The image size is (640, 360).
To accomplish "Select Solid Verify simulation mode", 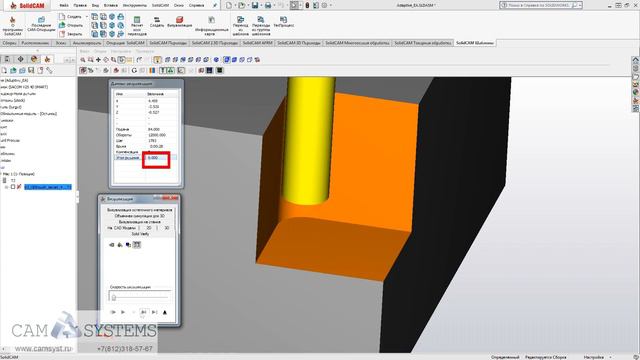I will (140, 234).
